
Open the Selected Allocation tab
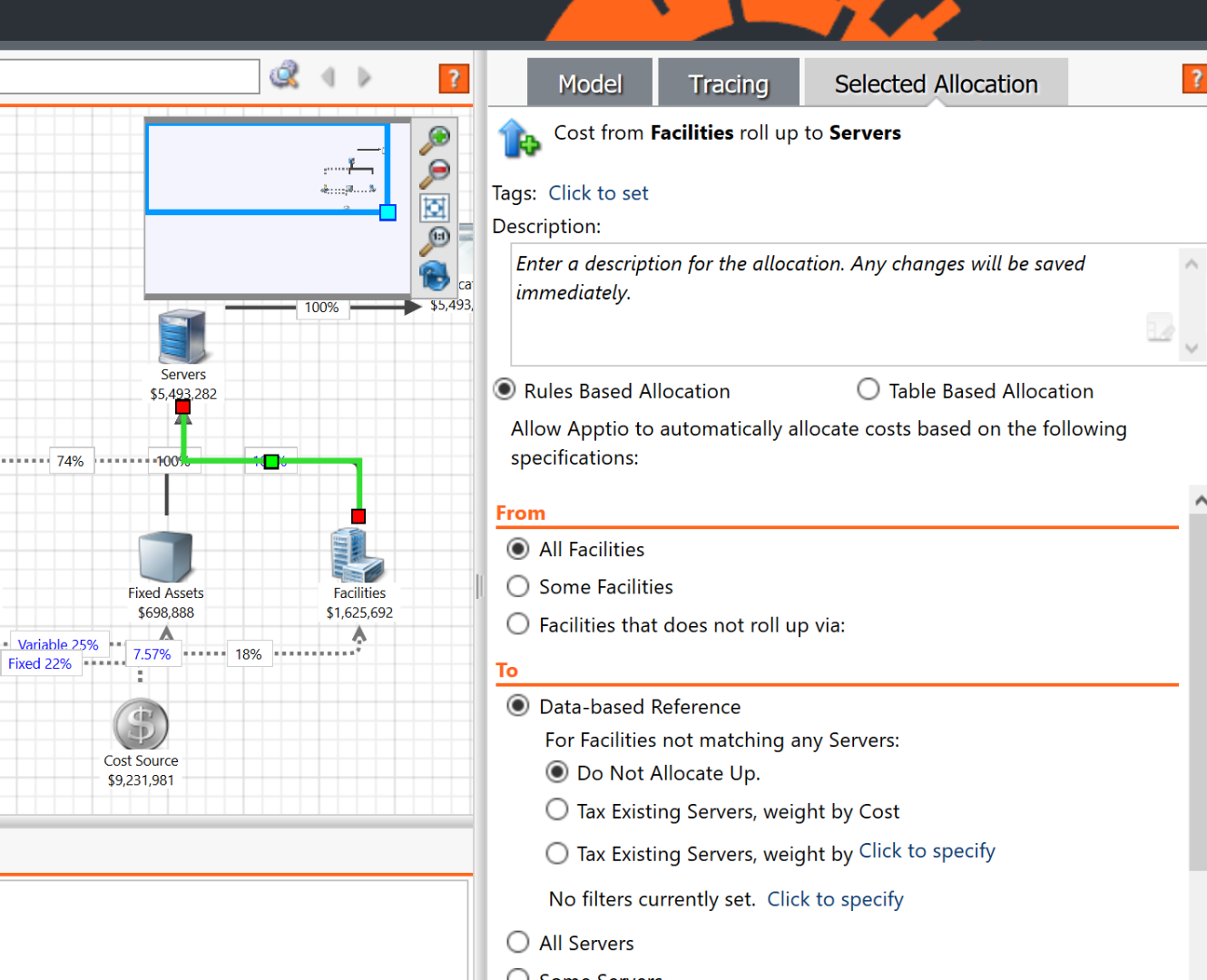936,83
